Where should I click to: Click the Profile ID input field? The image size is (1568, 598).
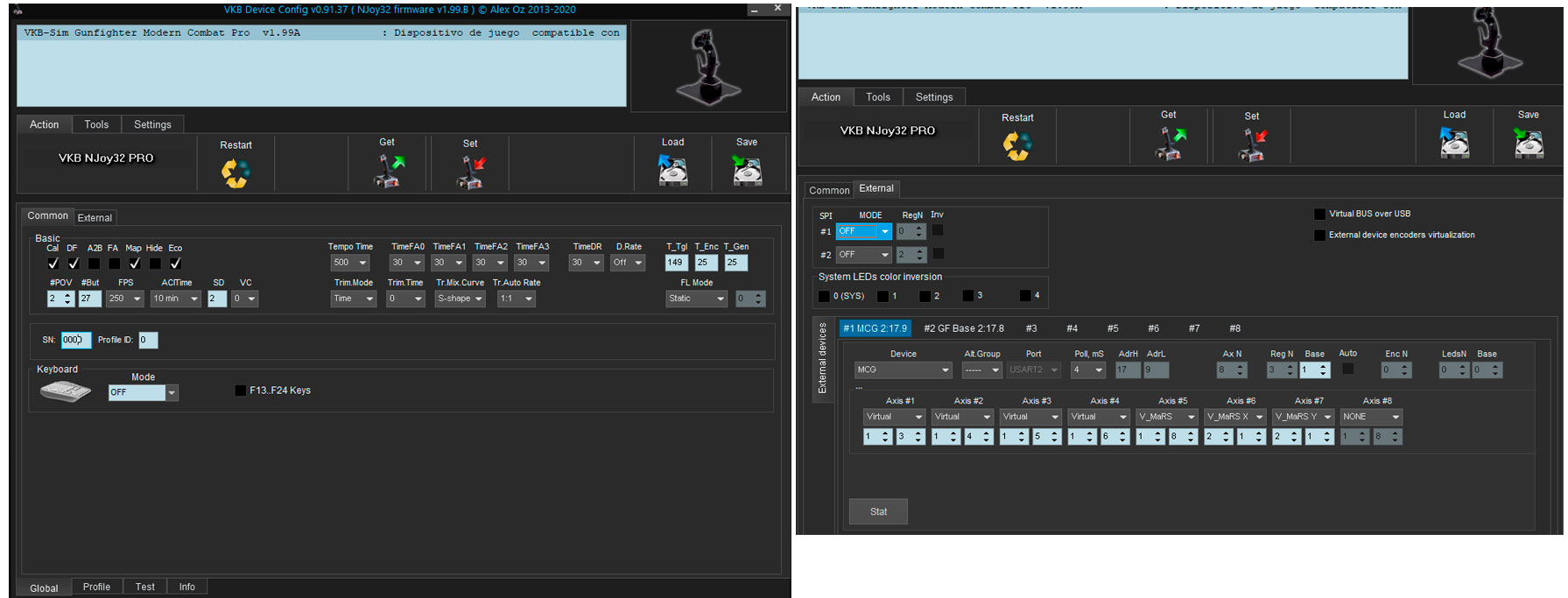(x=148, y=340)
